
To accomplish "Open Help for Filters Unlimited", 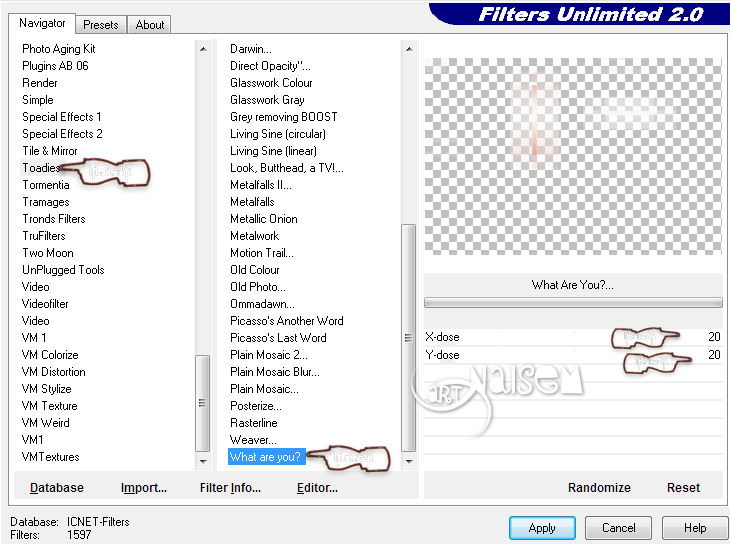I will [x=694, y=528].
